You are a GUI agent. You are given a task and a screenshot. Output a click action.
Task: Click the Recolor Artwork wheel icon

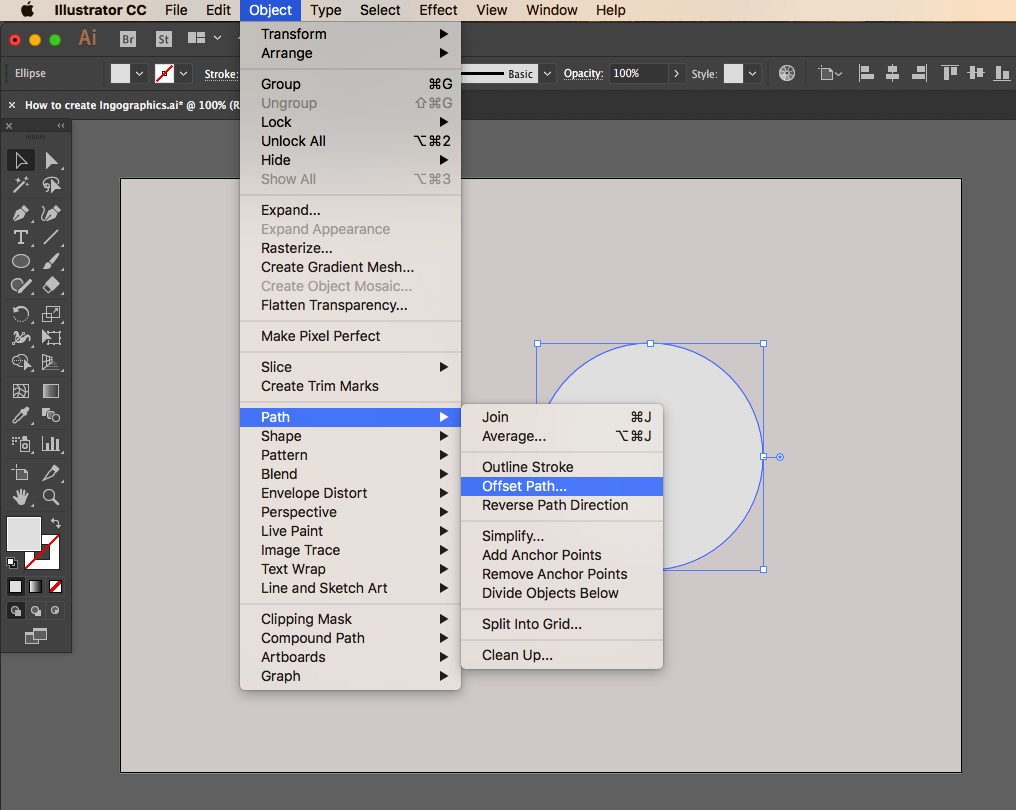point(787,73)
